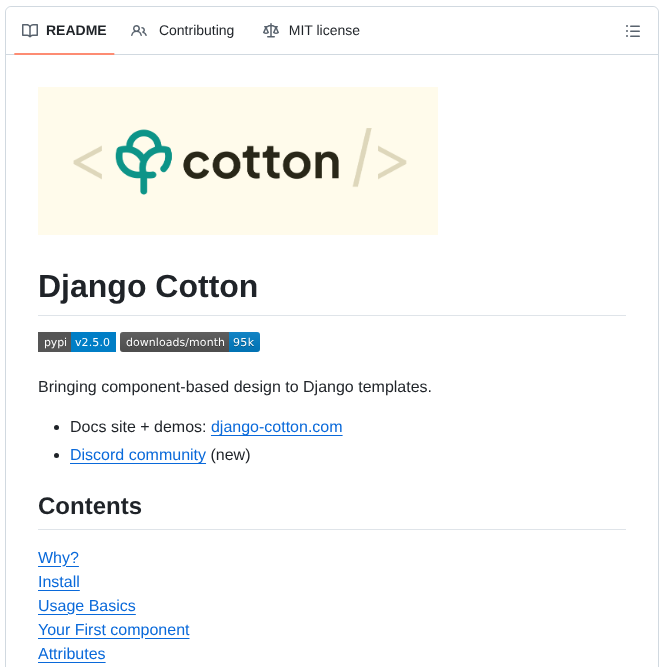Jump to the Why? section
The width and height of the screenshot is (667, 667).
58,558
